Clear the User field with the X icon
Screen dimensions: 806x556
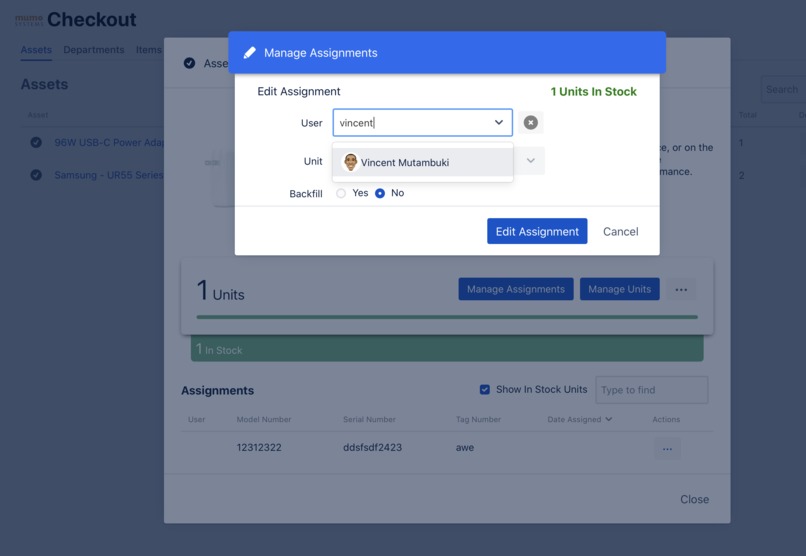(530, 122)
